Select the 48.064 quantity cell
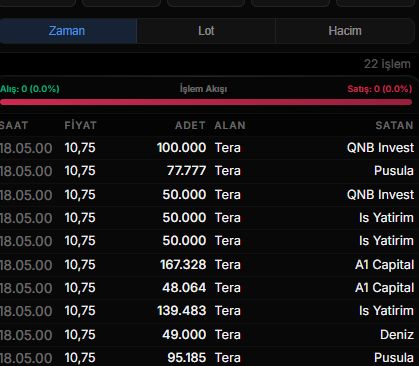The image size is (419, 366). point(184,288)
